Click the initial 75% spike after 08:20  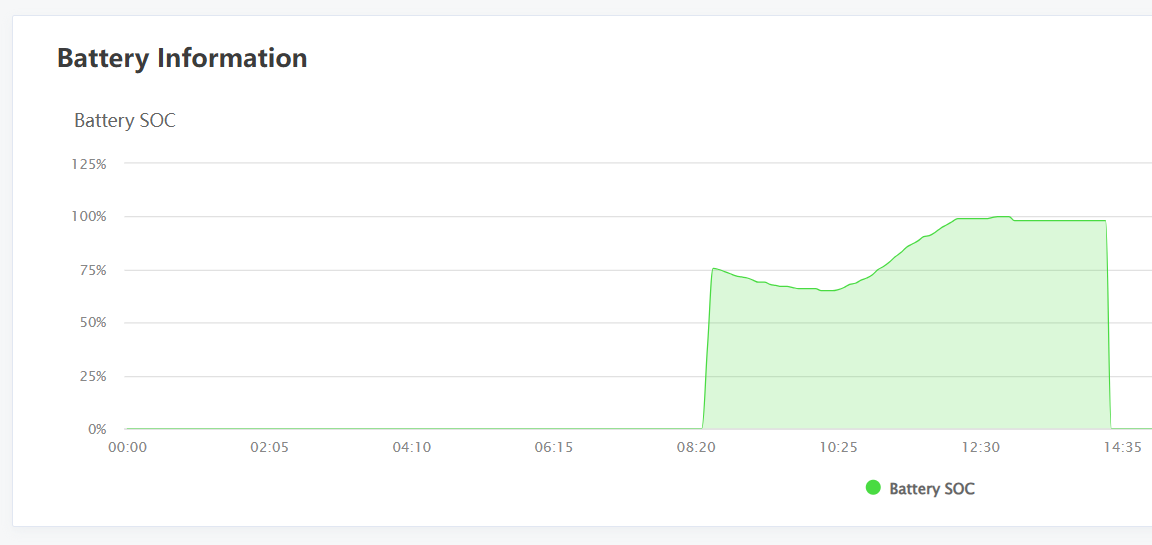pos(713,268)
